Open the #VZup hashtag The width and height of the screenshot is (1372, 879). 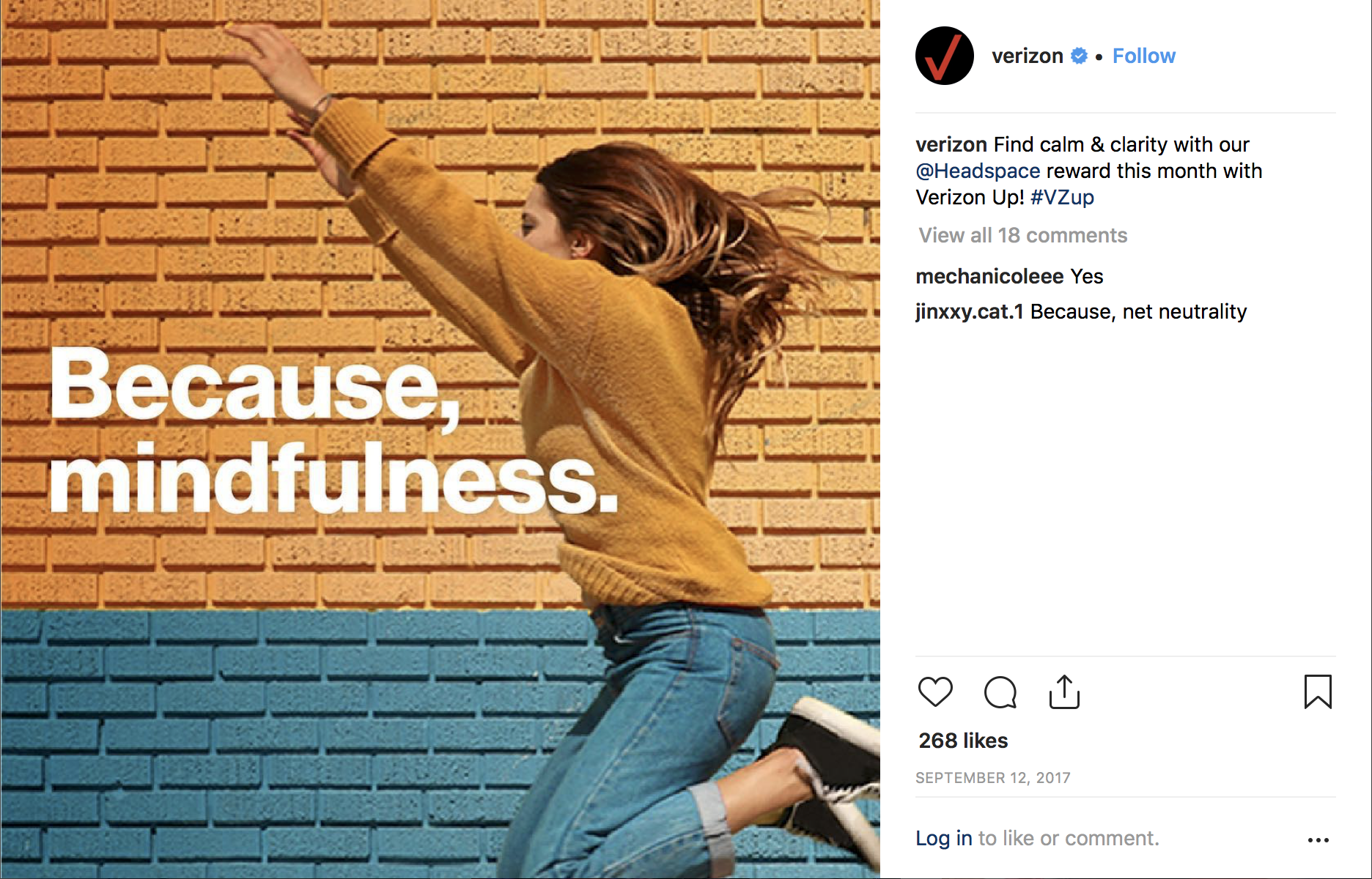click(1062, 197)
